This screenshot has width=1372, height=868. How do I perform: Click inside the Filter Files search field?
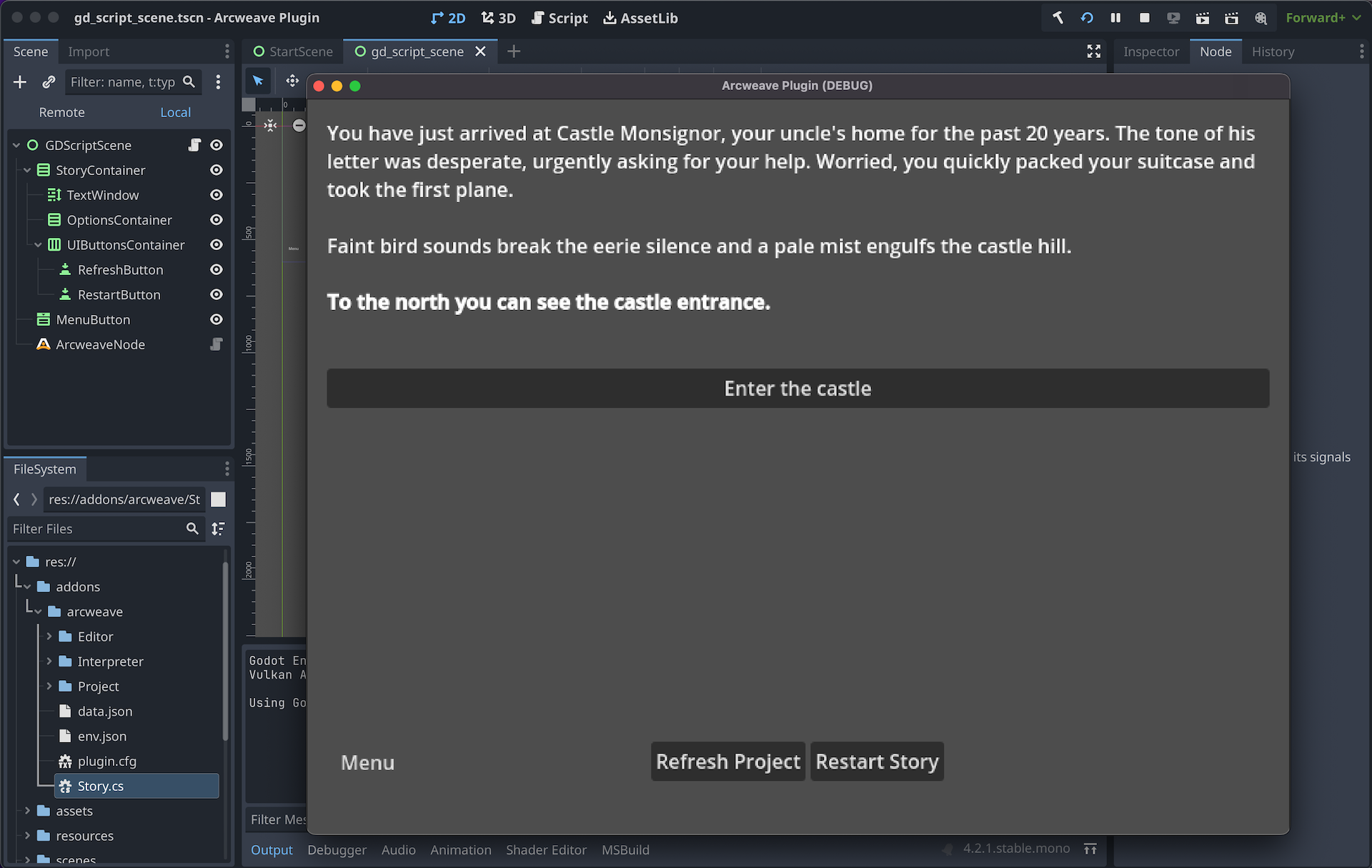coord(100,529)
